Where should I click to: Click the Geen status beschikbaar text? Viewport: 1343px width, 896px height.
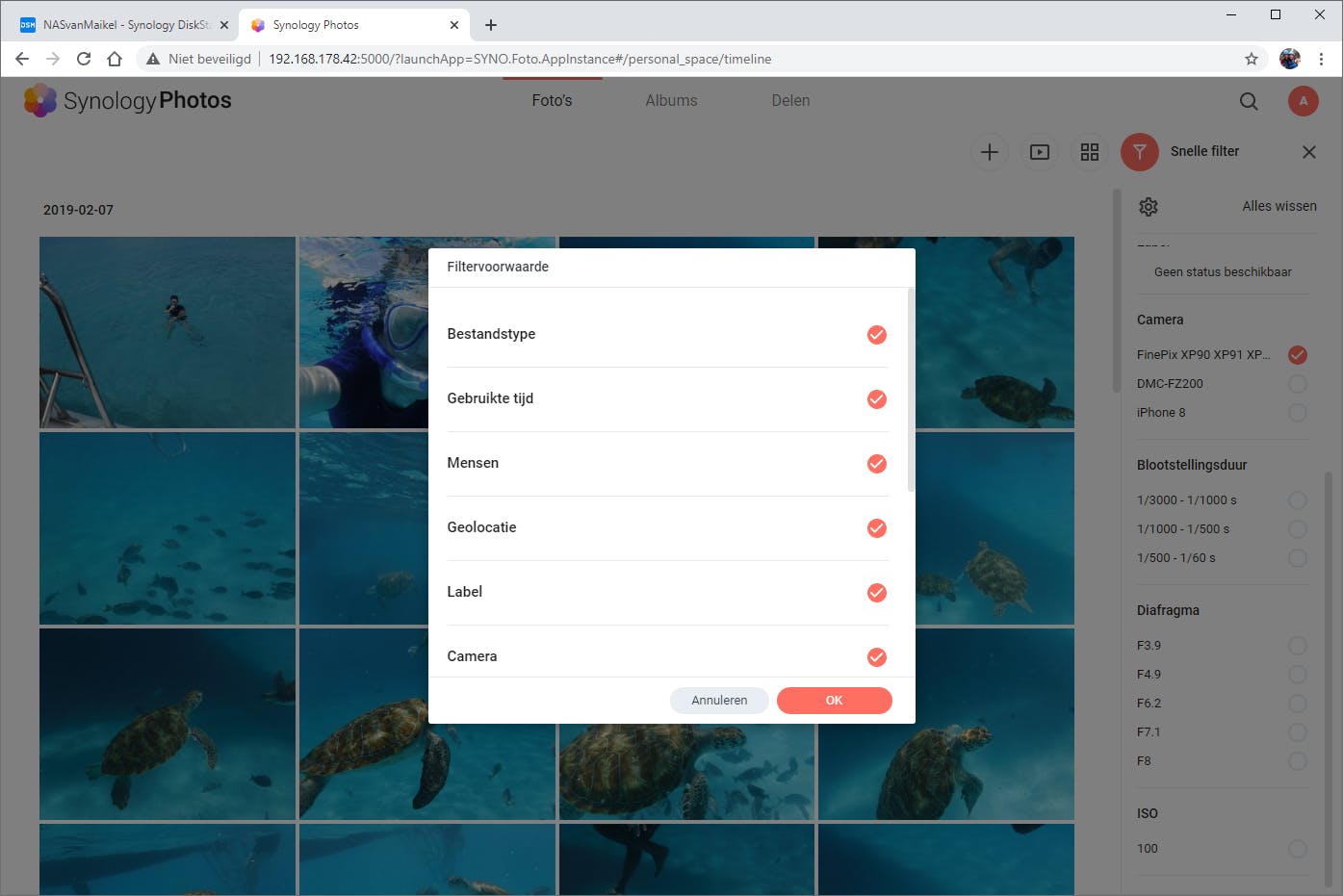click(1223, 272)
